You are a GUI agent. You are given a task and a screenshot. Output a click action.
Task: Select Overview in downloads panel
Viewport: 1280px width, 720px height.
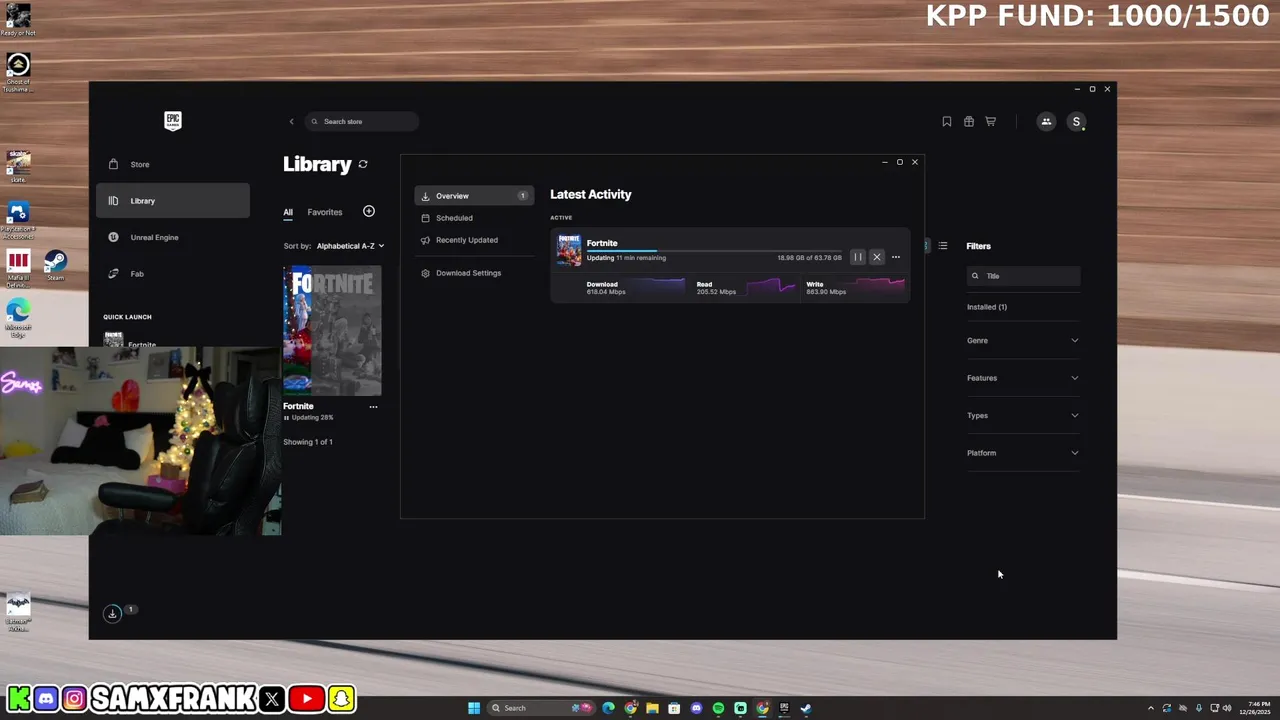474,196
